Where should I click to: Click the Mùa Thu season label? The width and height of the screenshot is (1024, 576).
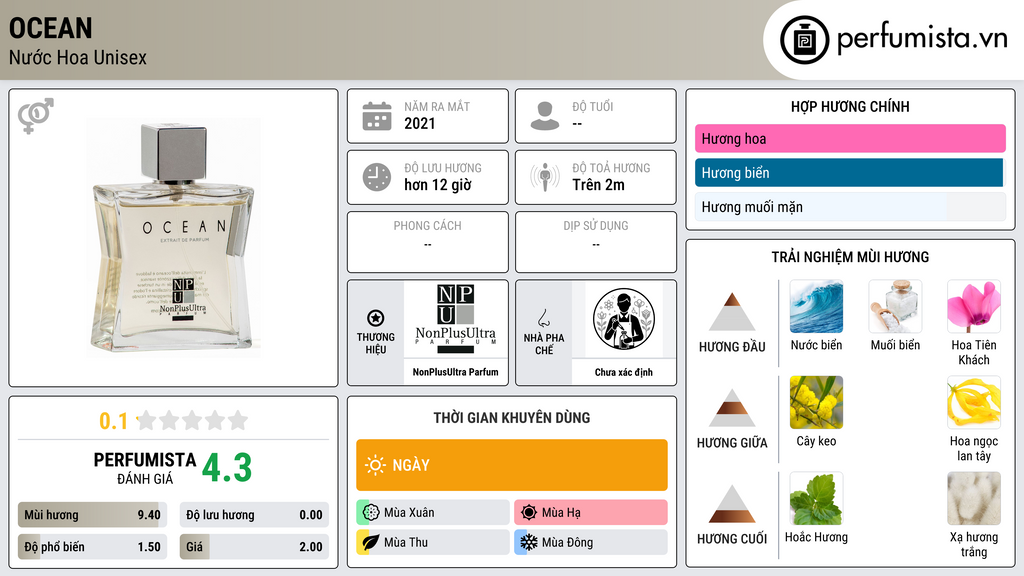pyautogui.click(x=406, y=542)
